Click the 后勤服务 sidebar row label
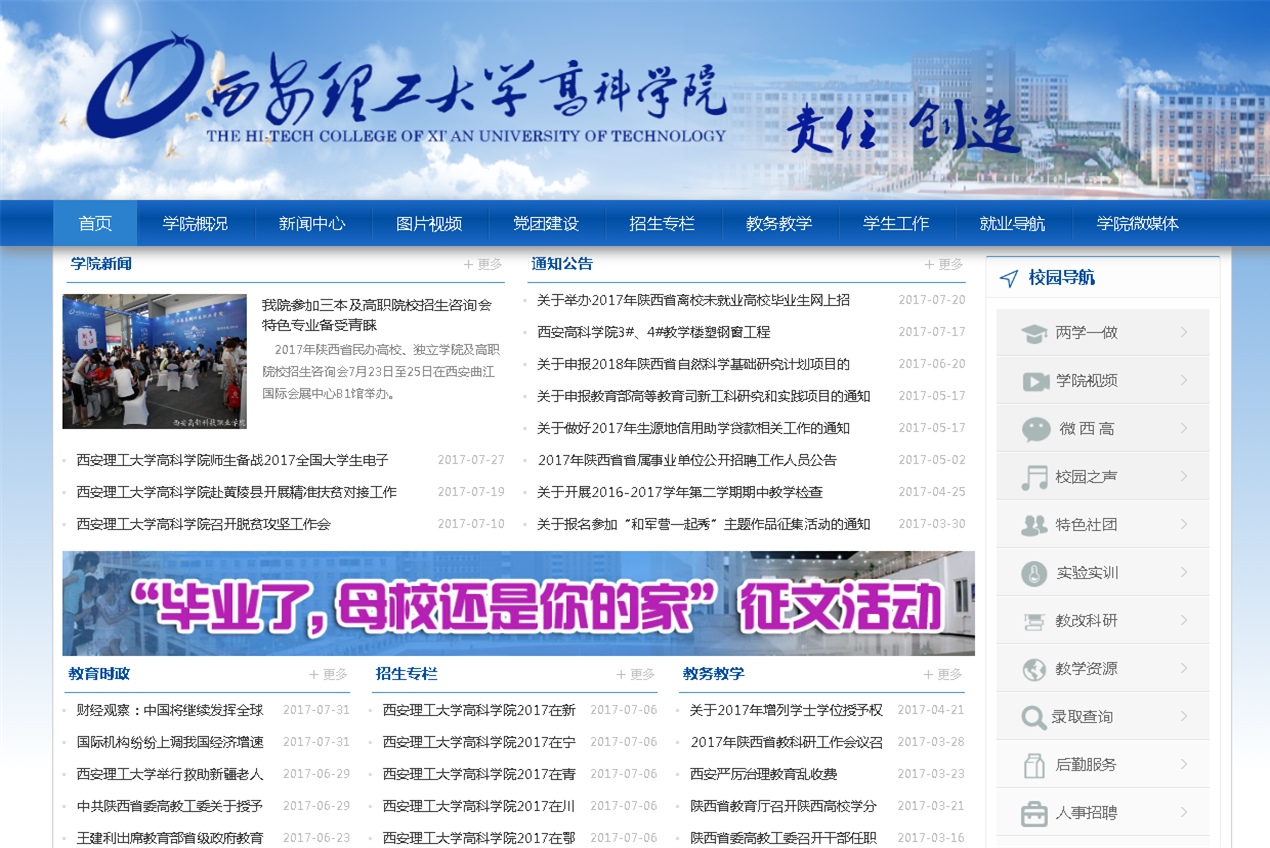Image resolution: width=1270 pixels, height=848 pixels. pos(1086,765)
